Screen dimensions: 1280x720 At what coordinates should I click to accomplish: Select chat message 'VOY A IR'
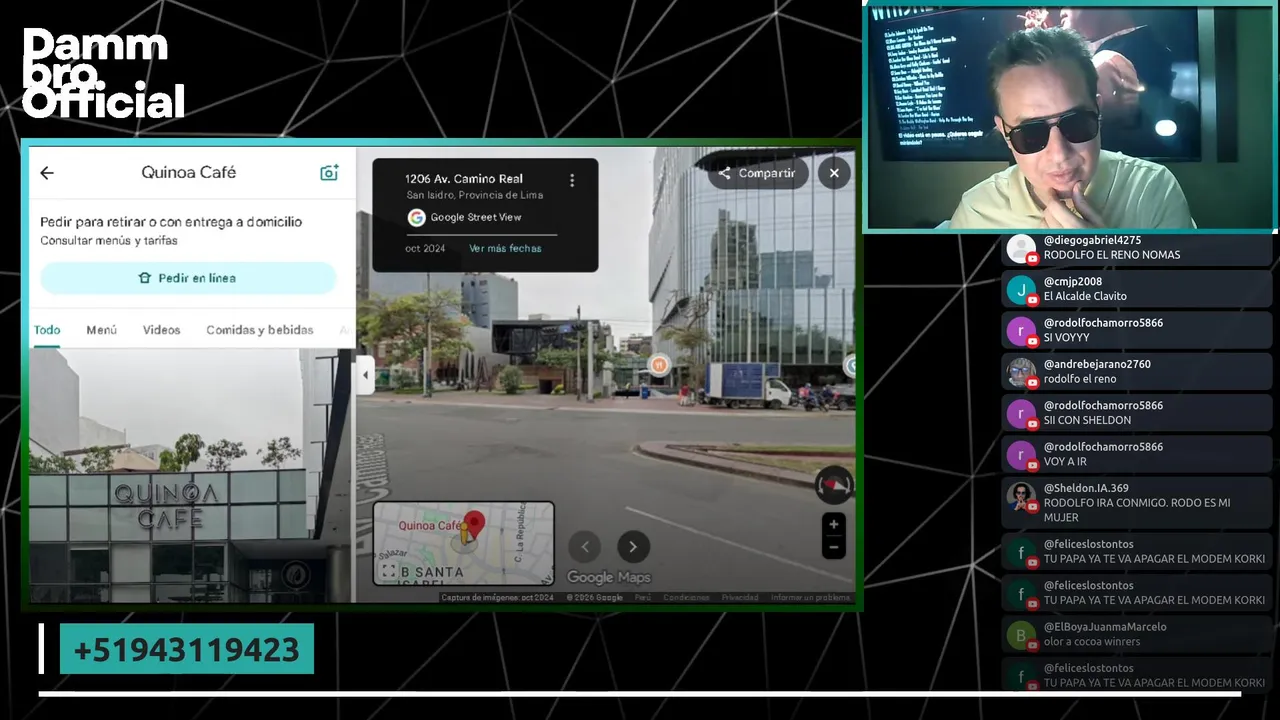click(x=1065, y=462)
